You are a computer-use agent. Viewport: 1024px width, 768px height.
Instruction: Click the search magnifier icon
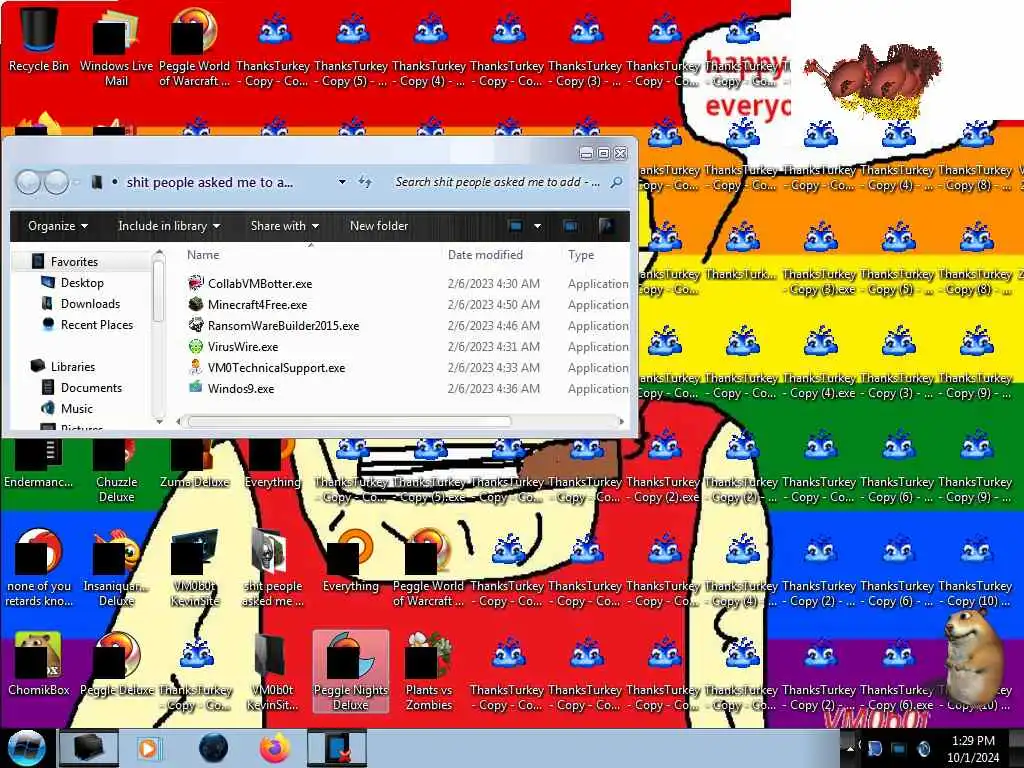click(616, 182)
